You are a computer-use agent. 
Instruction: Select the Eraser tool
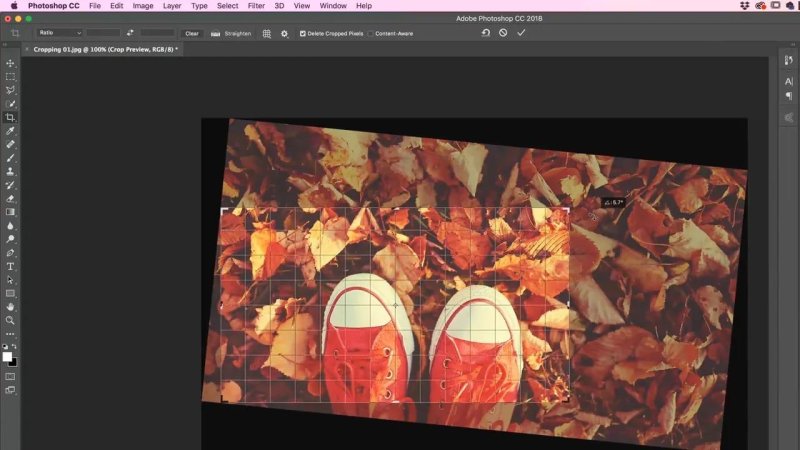[10, 198]
